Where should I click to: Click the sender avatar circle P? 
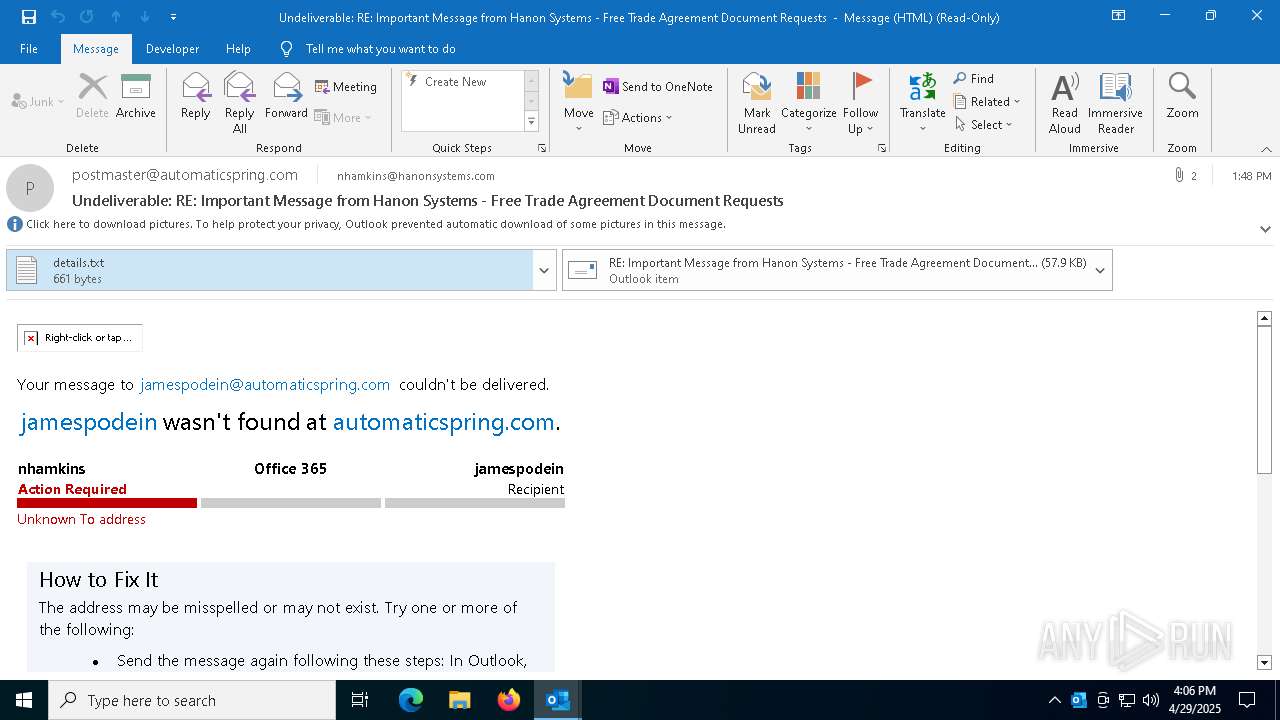(x=30, y=188)
